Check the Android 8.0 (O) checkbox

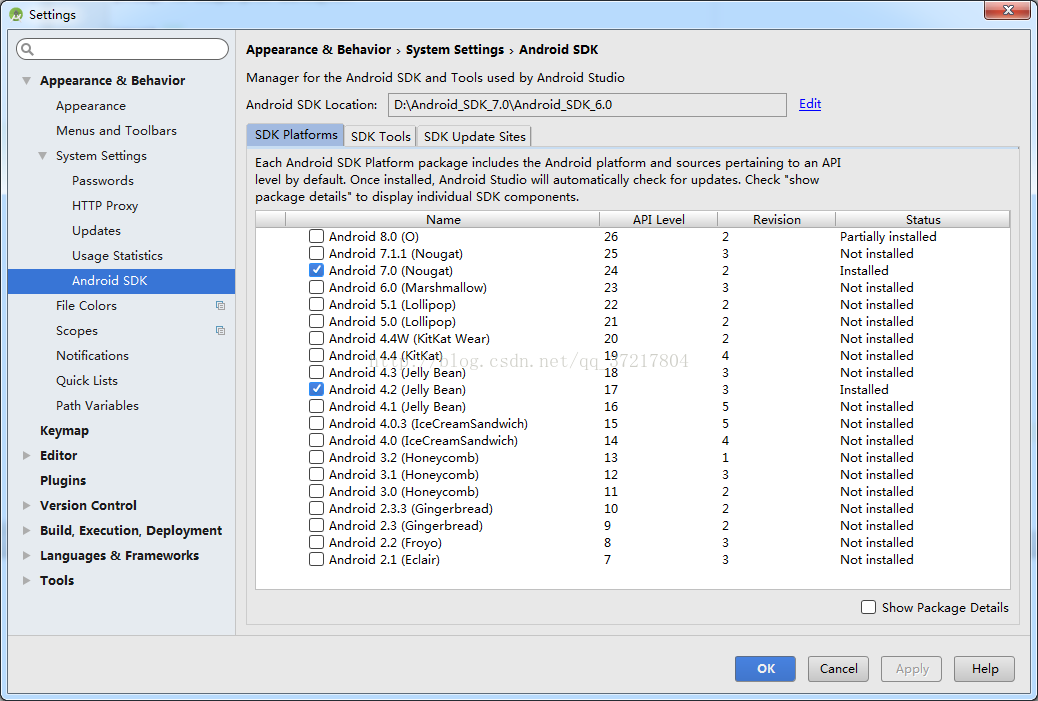click(316, 236)
